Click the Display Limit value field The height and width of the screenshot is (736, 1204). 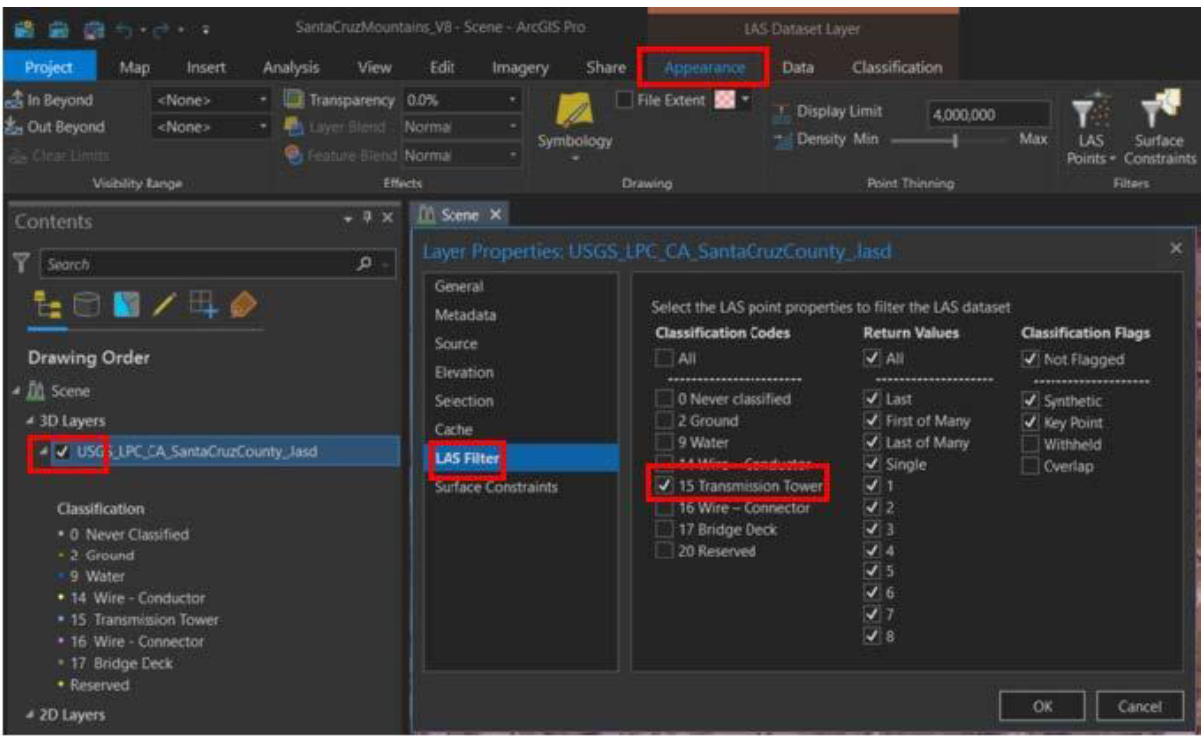(988, 114)
